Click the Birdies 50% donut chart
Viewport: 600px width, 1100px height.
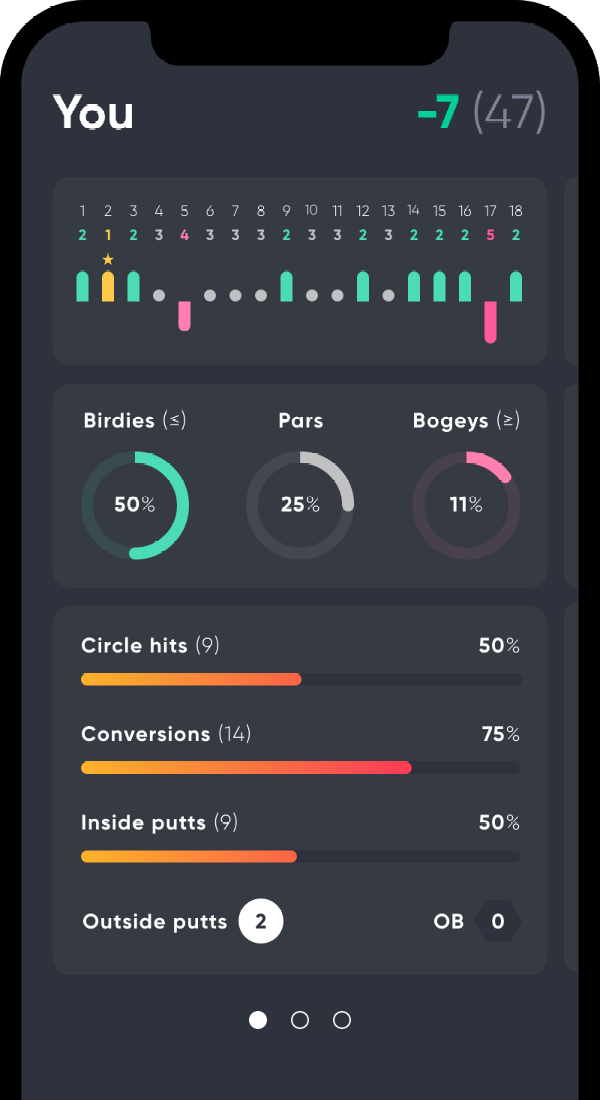(x=135, y=505)
